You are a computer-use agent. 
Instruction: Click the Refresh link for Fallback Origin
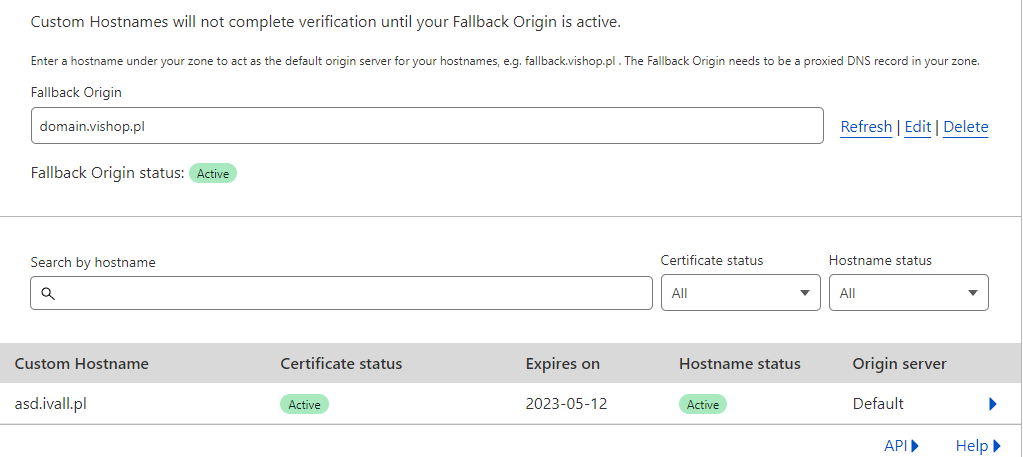866,127
